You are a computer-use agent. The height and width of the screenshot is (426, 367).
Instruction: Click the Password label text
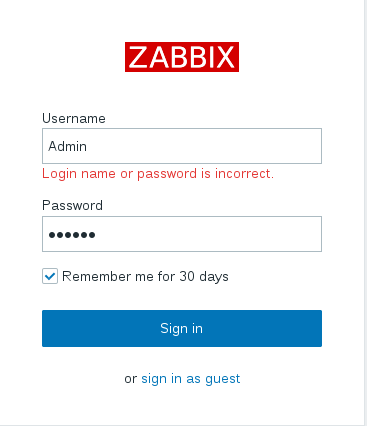(x=72, y=205)
